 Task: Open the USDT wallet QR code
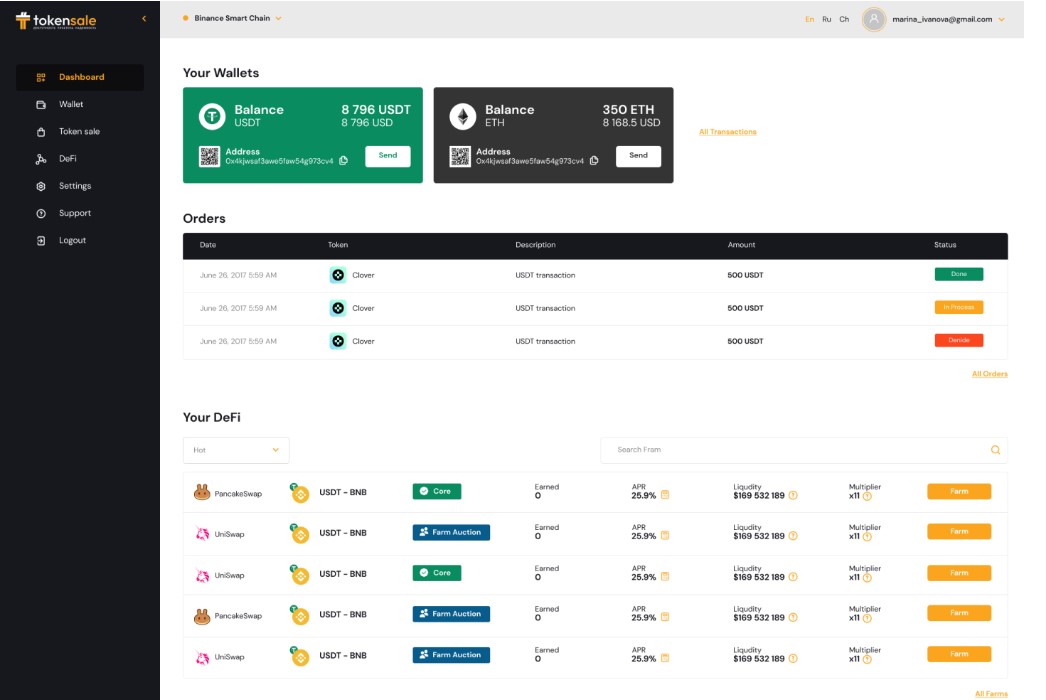pos(209,156)
